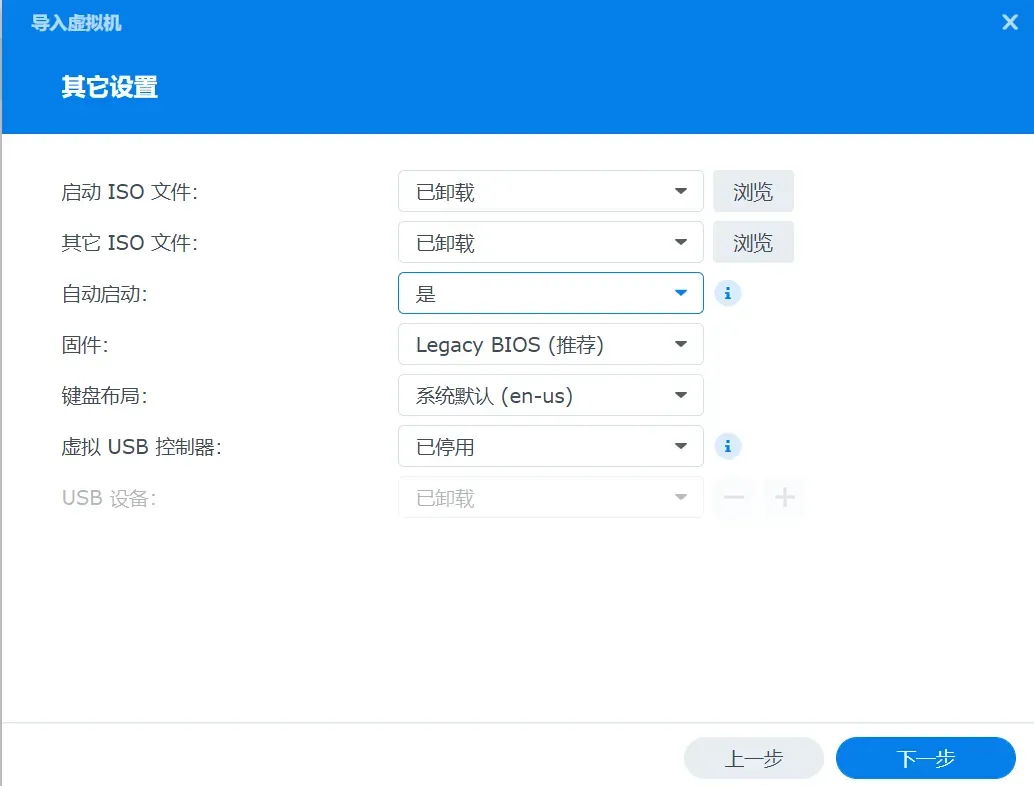Click the plus button for USB 设备
This screenshot has height=786, width=1034.
point(784,497)
